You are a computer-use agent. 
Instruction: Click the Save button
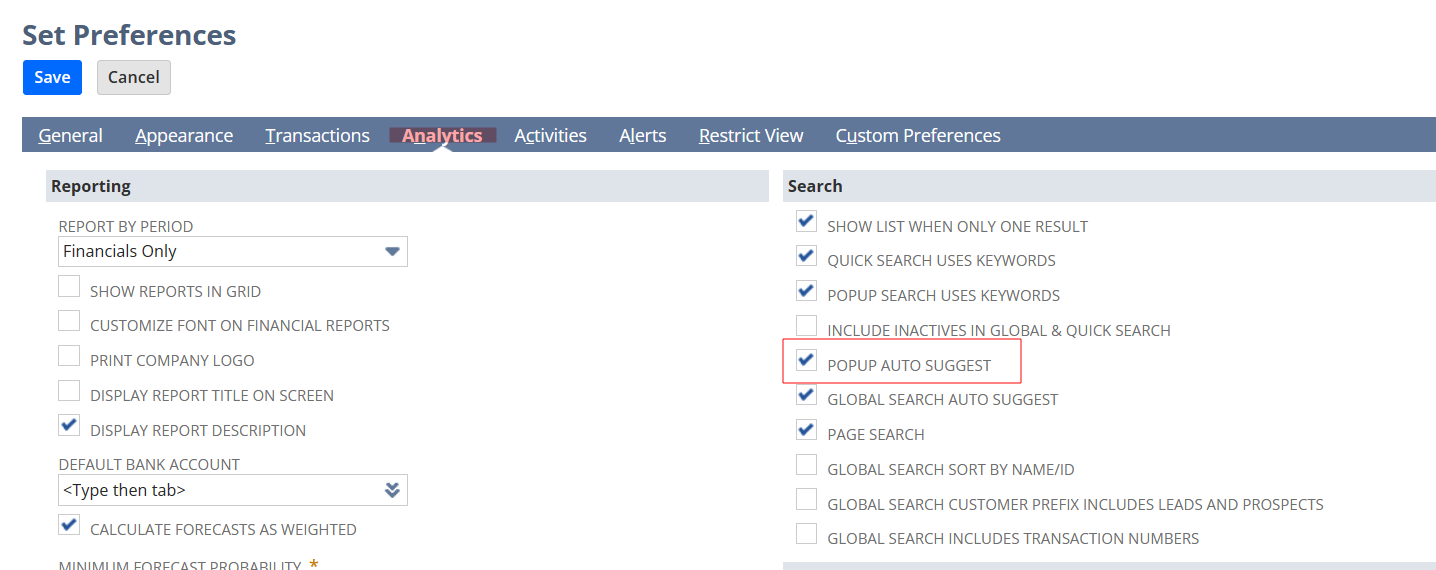(x=52, y=77)
